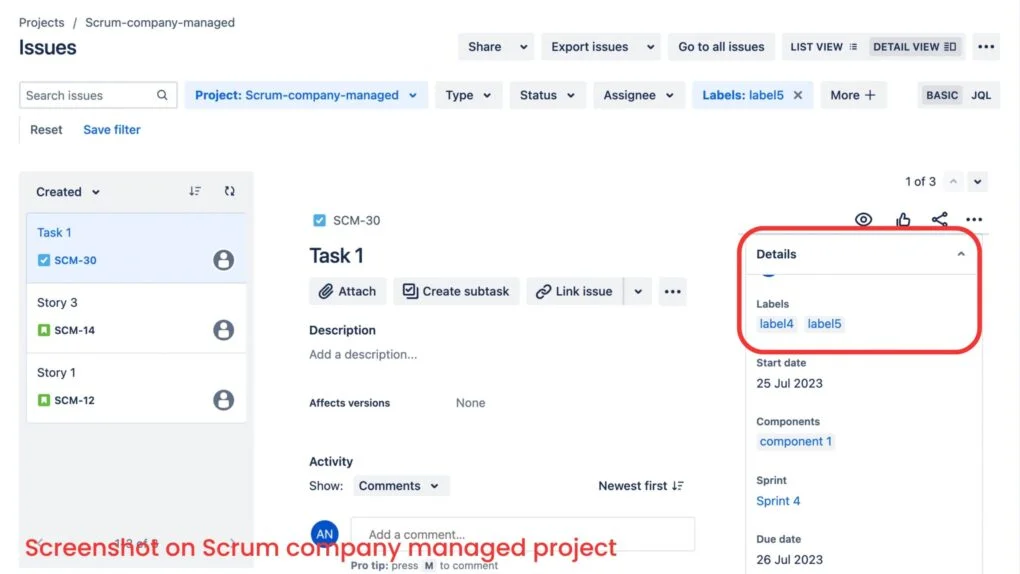Viewport: 1020px width, 574px height.
Task: Remove the Labels: label5 filter
Action: [x=798, y=95]
